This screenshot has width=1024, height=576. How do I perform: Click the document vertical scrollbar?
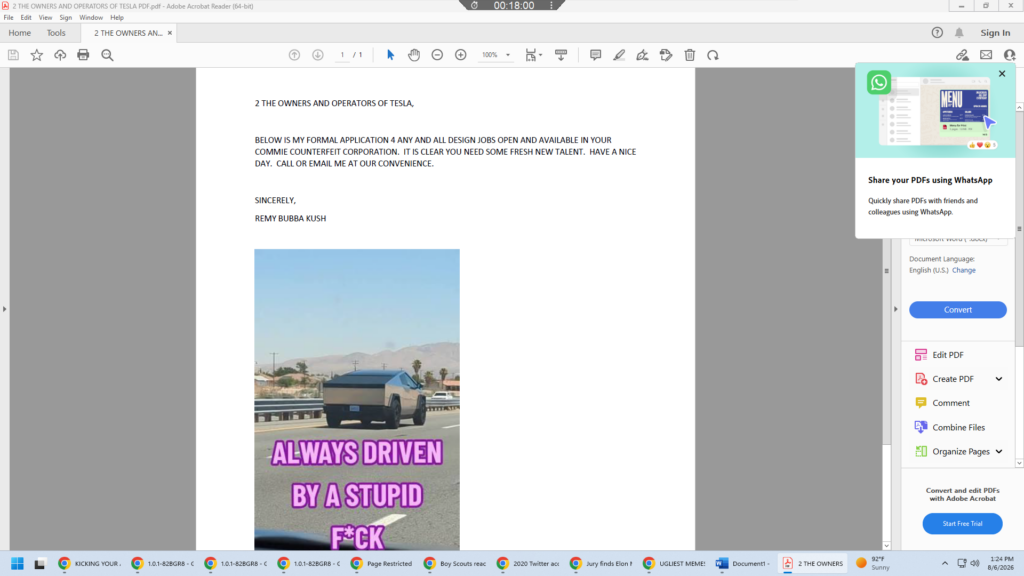[x=886, y=270]
